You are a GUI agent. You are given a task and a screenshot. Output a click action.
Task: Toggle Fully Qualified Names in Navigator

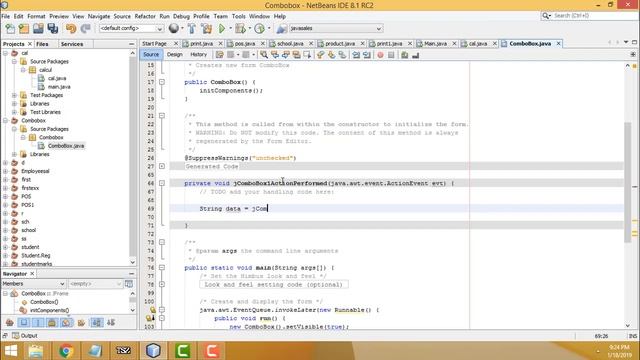pyautogui.click(x=81, y=322)
